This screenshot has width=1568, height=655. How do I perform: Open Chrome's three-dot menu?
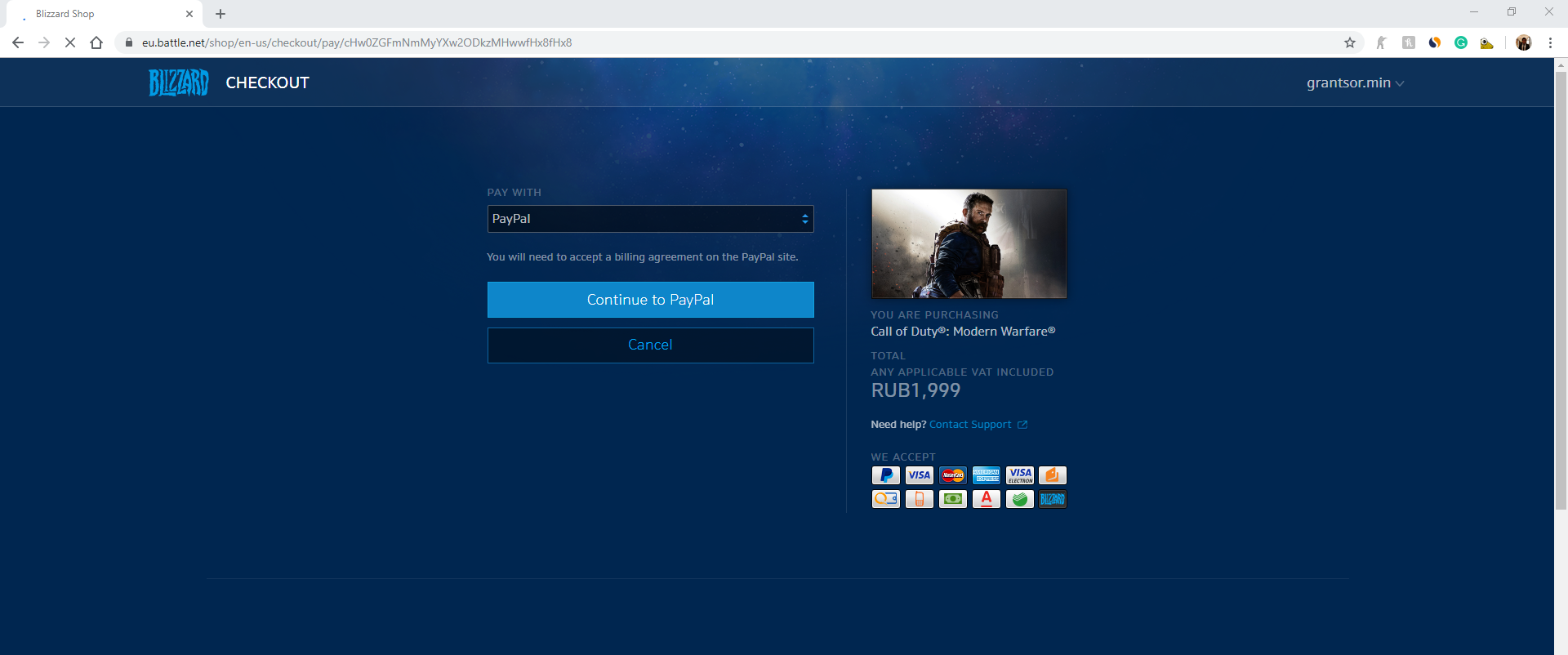click(1550, 42)
